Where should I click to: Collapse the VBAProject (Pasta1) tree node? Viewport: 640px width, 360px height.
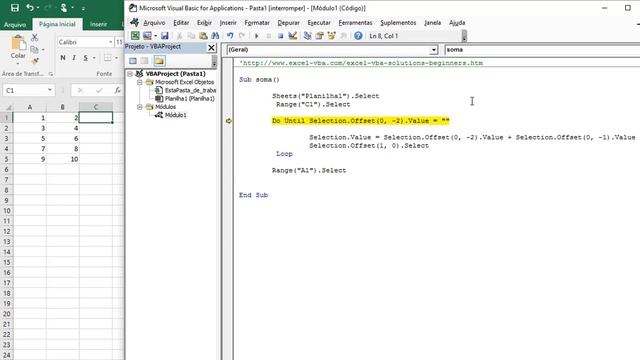coord(130,74)
